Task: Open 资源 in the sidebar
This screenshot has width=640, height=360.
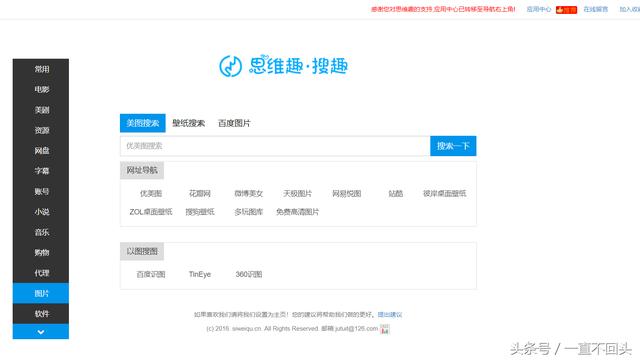Action: point(41,130)
